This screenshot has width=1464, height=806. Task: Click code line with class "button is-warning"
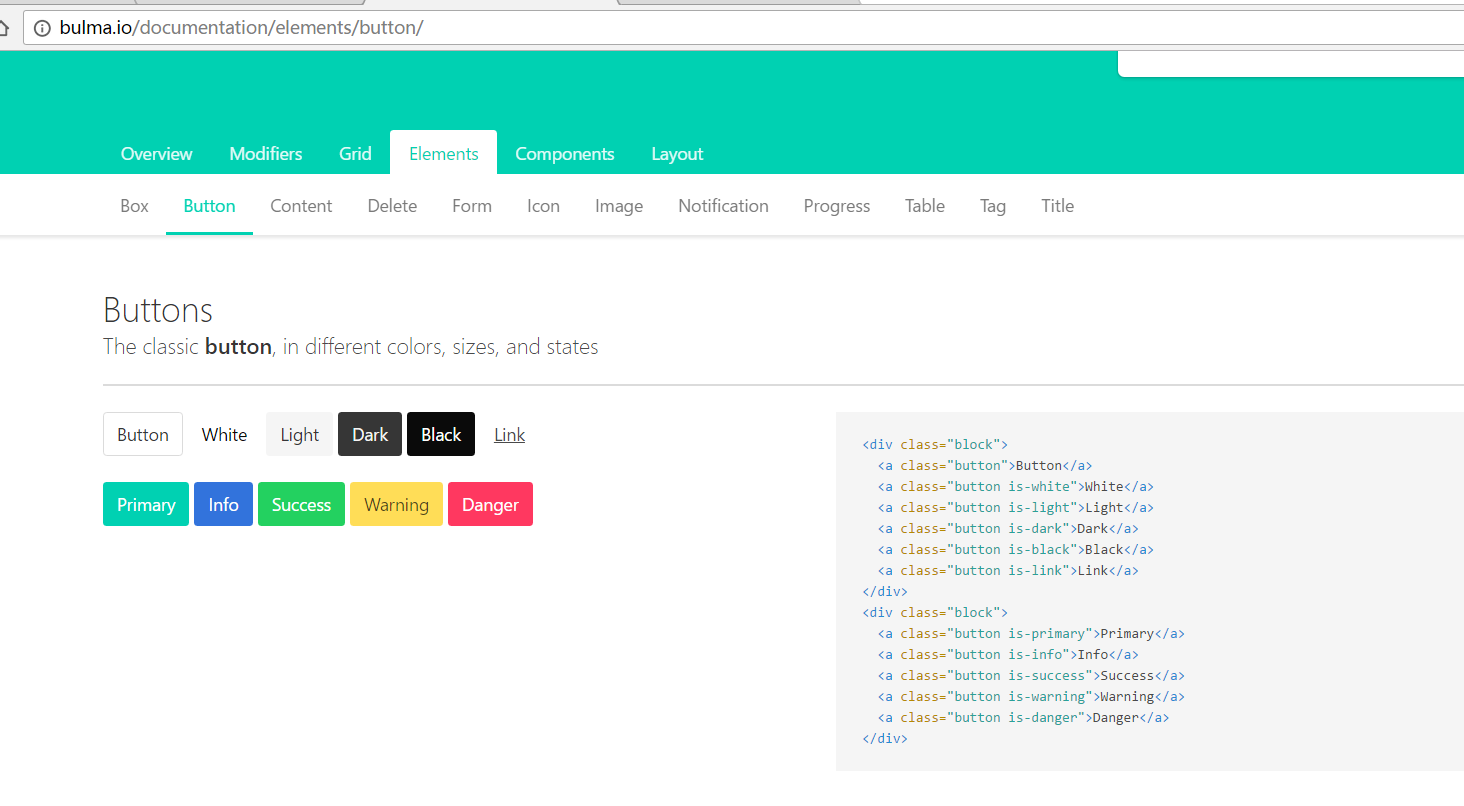[1031, 696]
